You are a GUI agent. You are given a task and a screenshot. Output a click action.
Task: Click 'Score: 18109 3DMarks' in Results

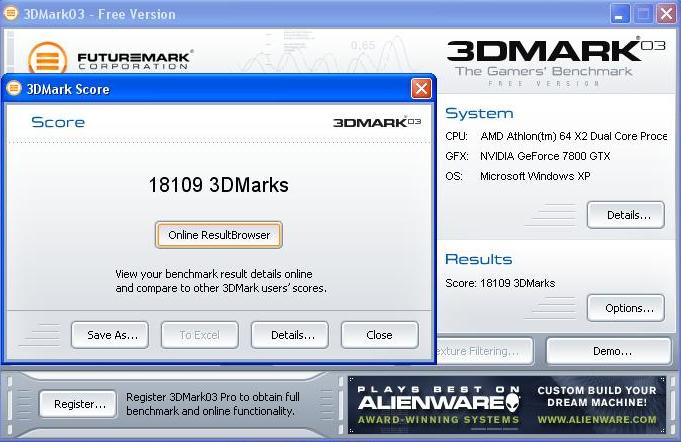(500, 283)
